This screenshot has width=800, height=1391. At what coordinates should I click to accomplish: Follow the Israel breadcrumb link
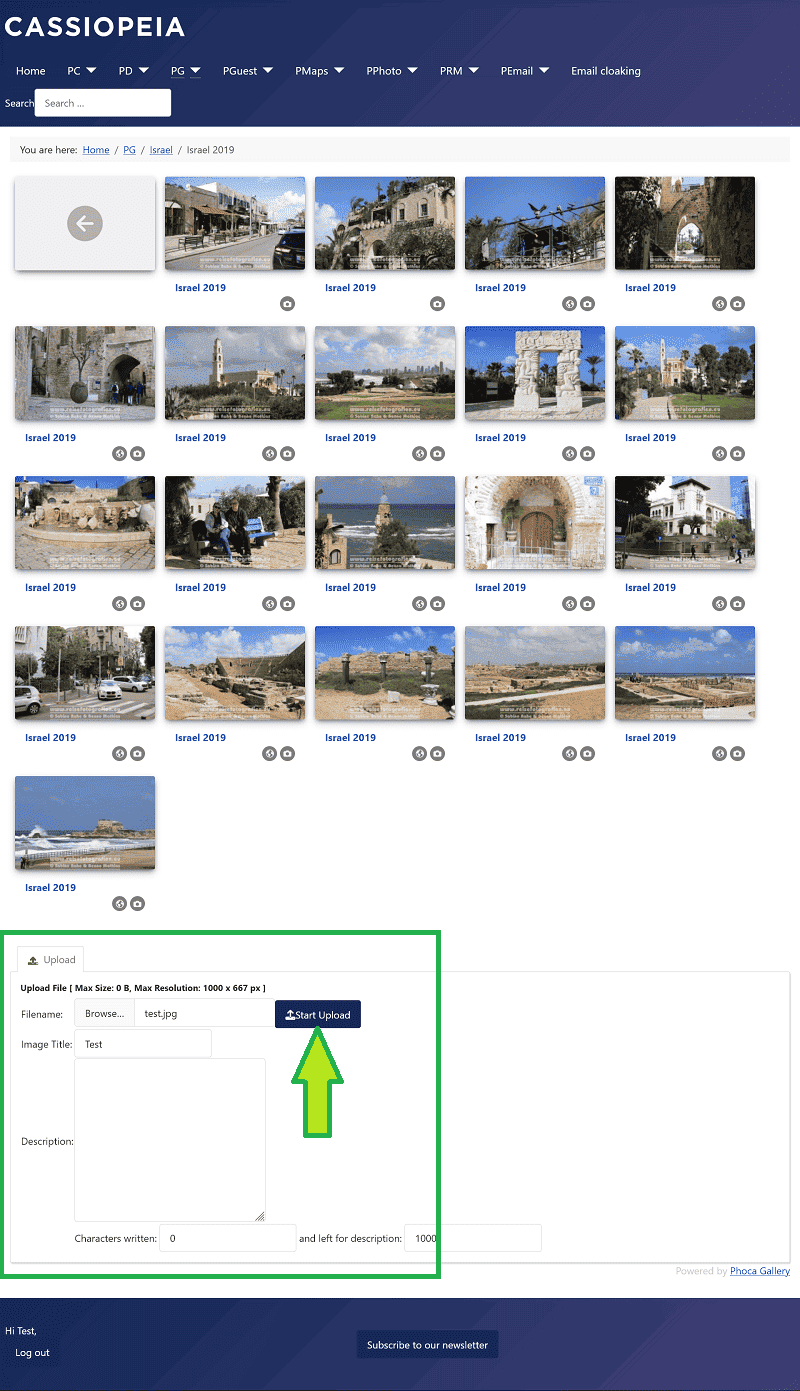[161, 150]
